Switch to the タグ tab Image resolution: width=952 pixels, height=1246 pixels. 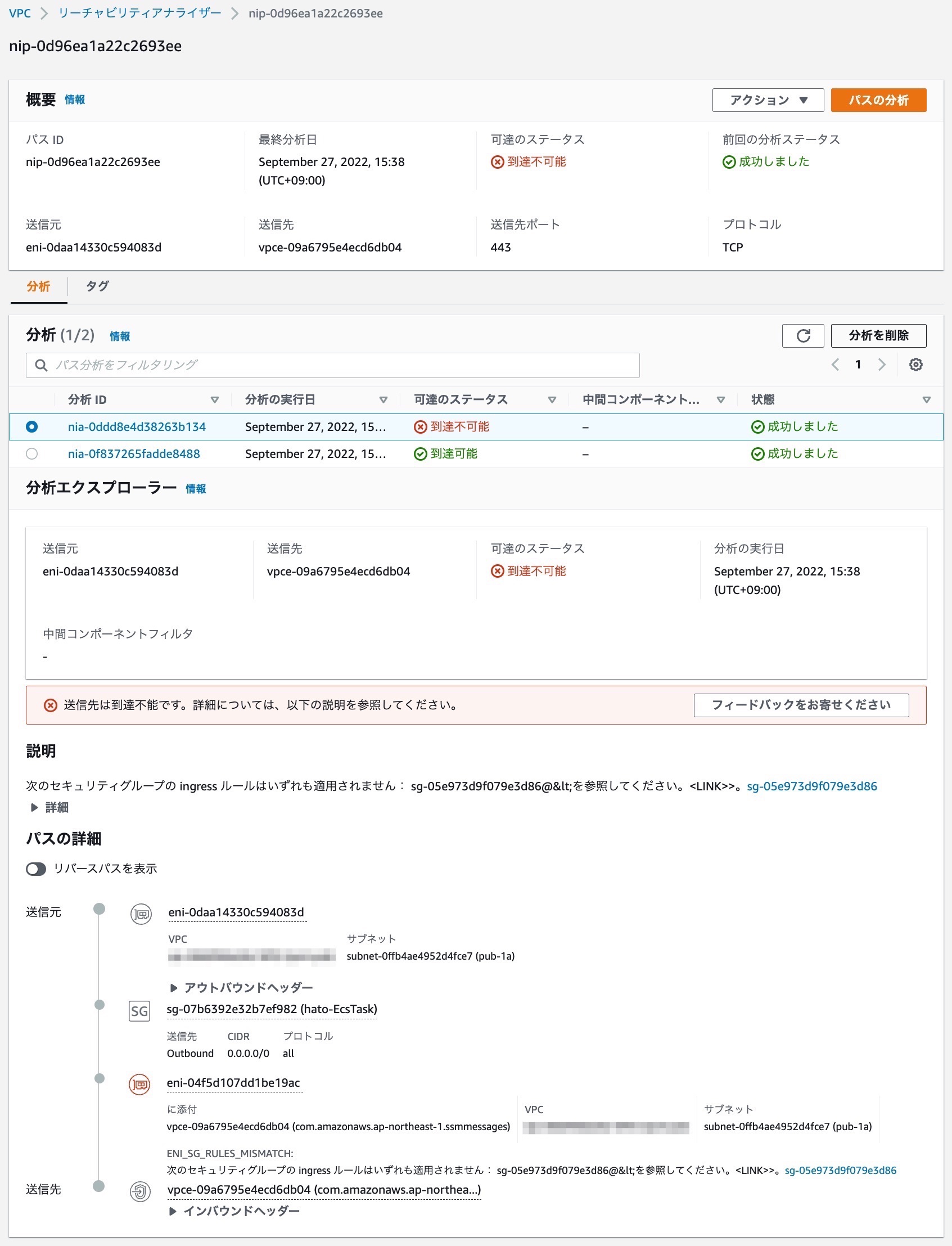click(96, 287)
